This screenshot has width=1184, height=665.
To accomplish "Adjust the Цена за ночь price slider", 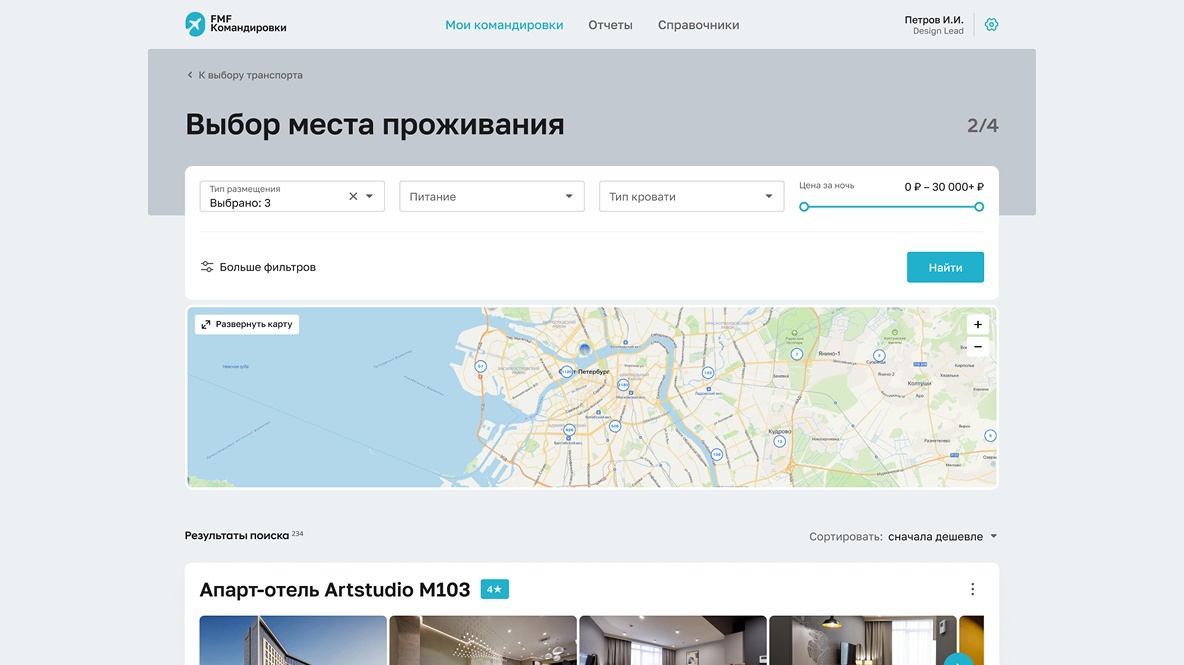I will [890, 207].
